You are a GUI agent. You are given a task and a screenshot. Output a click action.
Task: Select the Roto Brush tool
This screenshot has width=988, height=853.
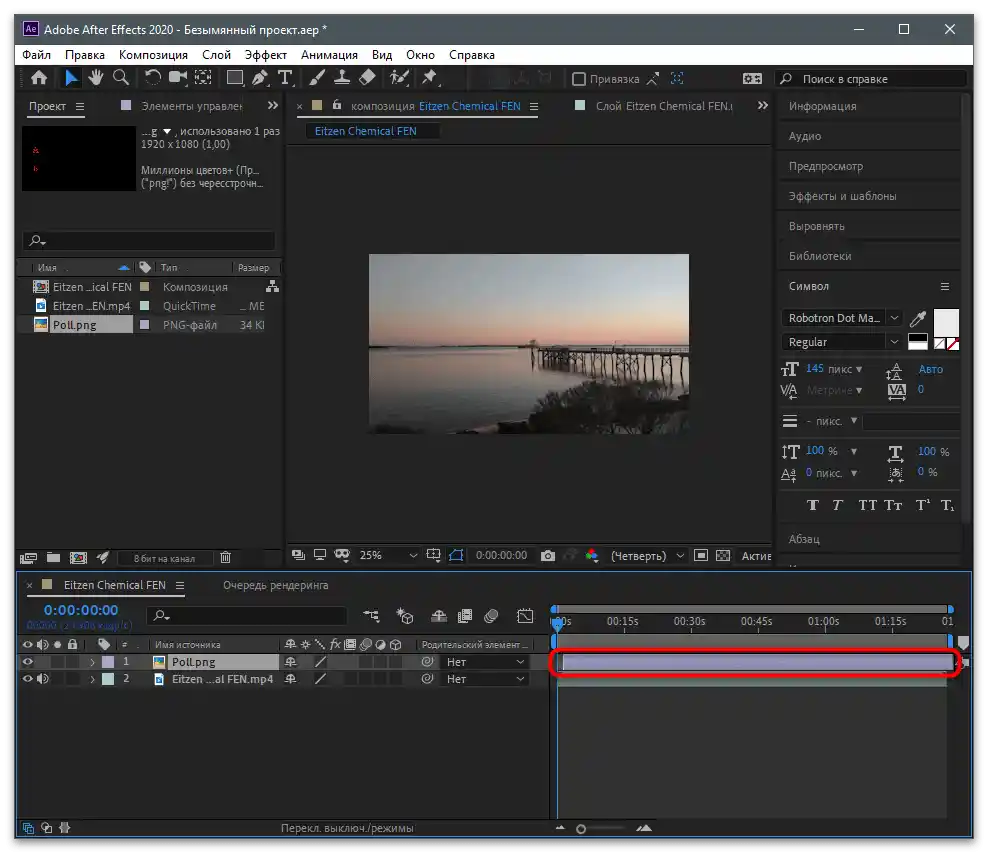399,78
